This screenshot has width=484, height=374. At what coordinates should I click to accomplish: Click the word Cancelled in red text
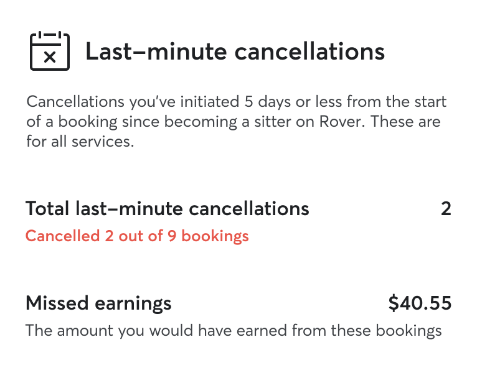[x=63, y=236]
